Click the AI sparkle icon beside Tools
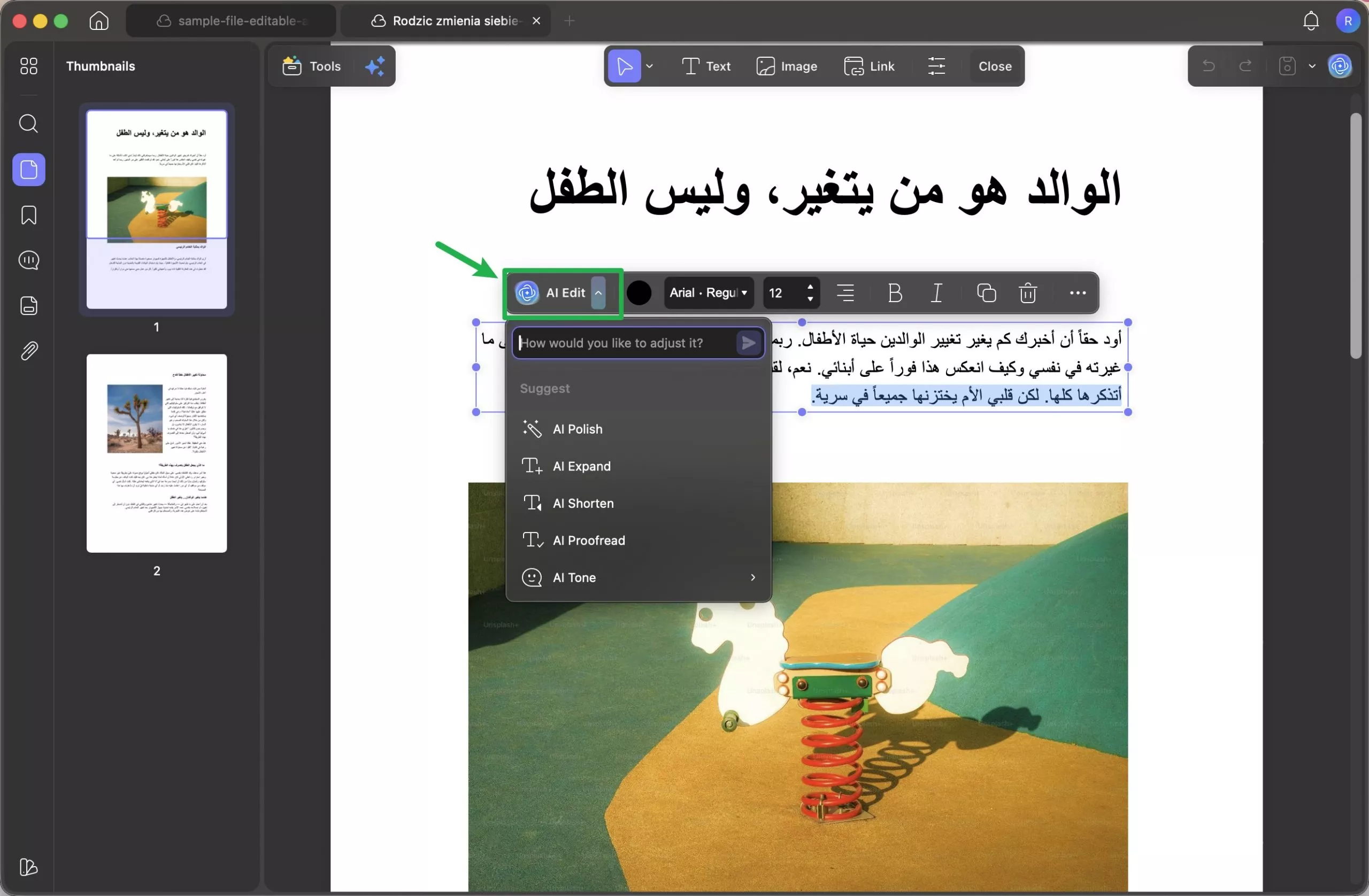 tap(375, 66)
